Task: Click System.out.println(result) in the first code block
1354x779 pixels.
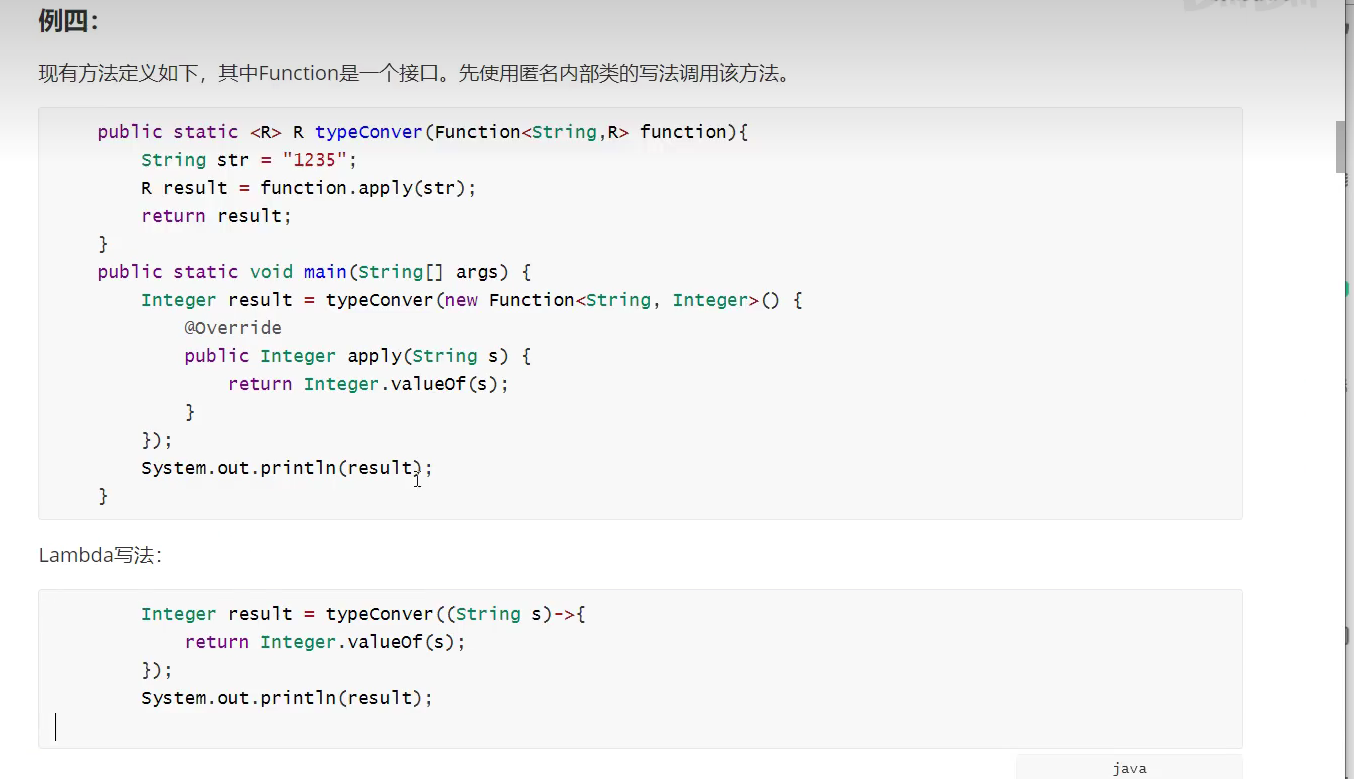Action: tap(286, 468)
